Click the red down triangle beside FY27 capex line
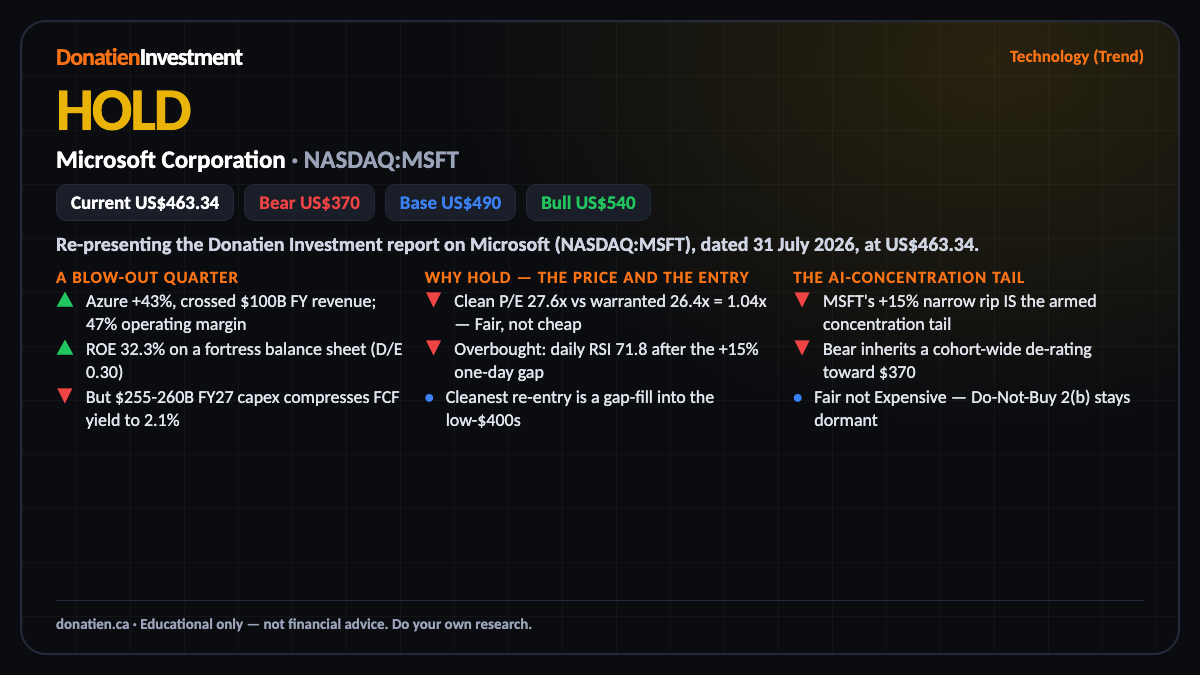The width and height of the screenshot is (1200, 675). coord(65,396)
